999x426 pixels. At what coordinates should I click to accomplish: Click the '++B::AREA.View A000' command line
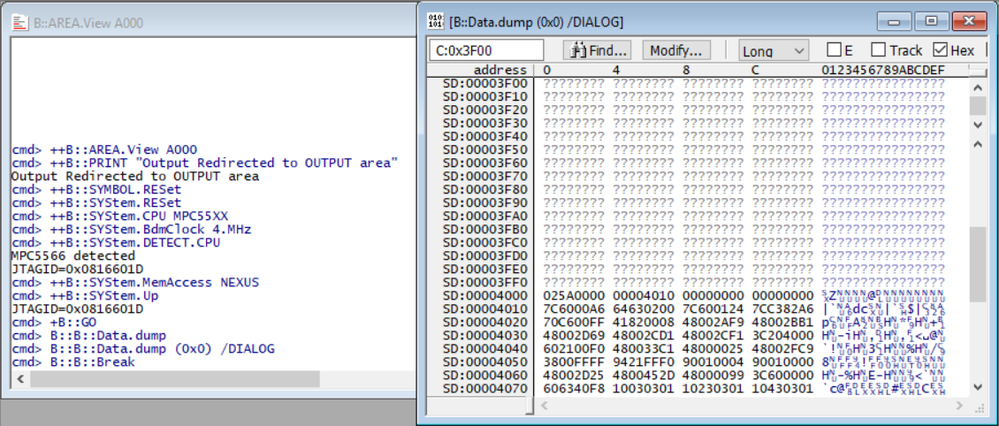pyautogui.click(x=104, y=150)
